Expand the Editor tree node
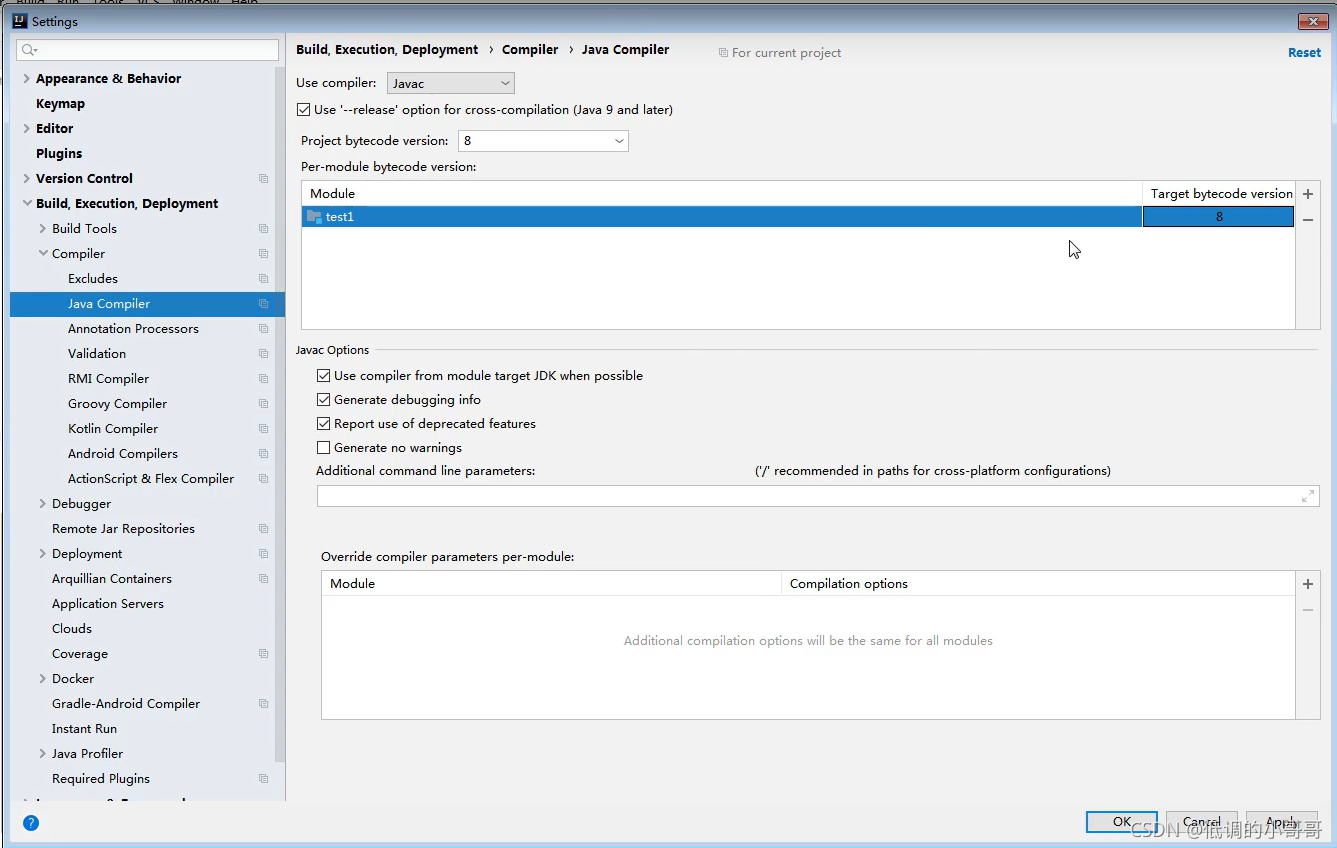 pyautogui.click(x=27, y=129)
